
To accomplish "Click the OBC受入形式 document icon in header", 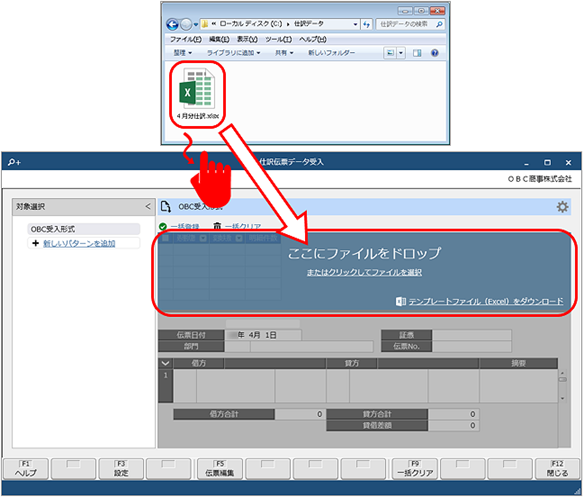I will click(166, 207).
